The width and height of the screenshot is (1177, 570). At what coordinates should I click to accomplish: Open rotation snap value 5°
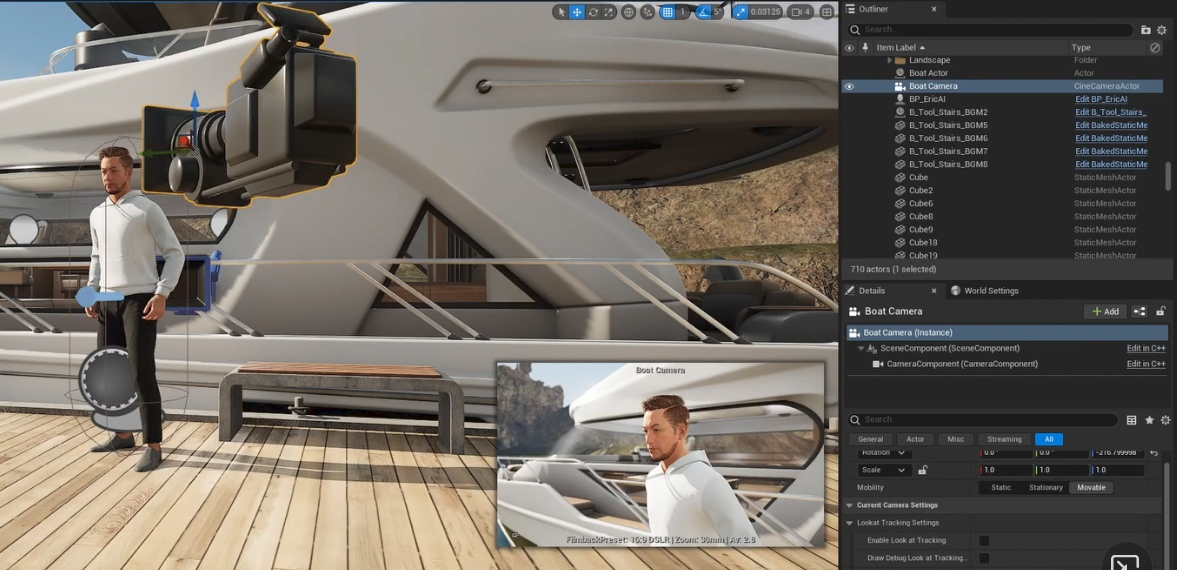[x=718, y=12]
